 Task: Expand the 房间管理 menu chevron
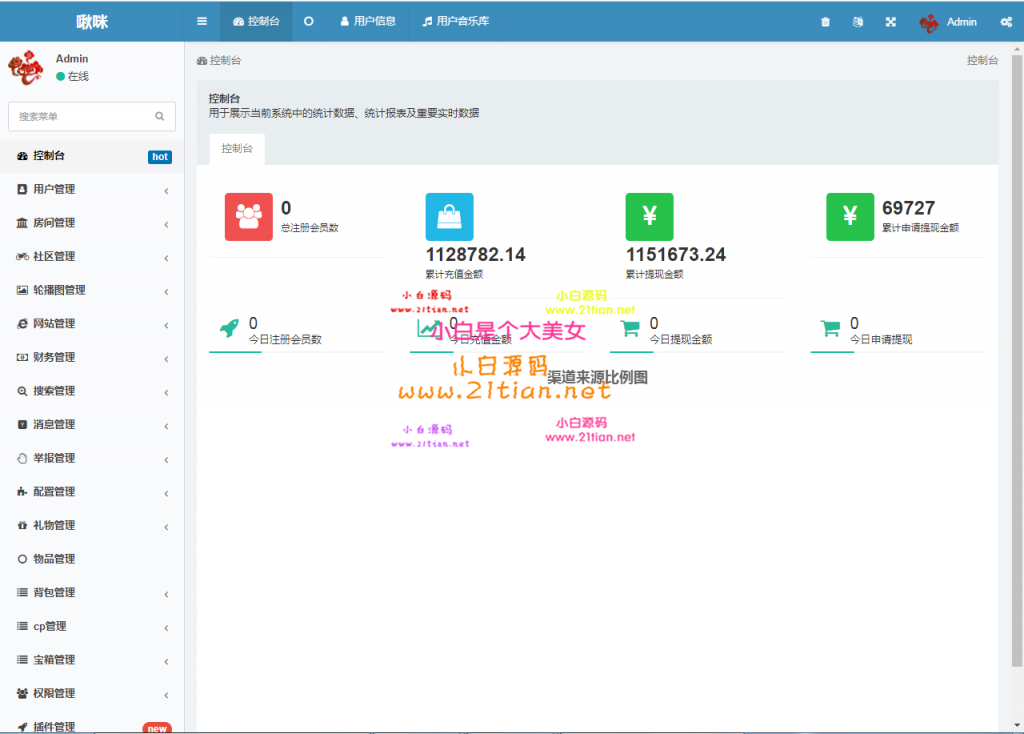[x=167, y=225]
